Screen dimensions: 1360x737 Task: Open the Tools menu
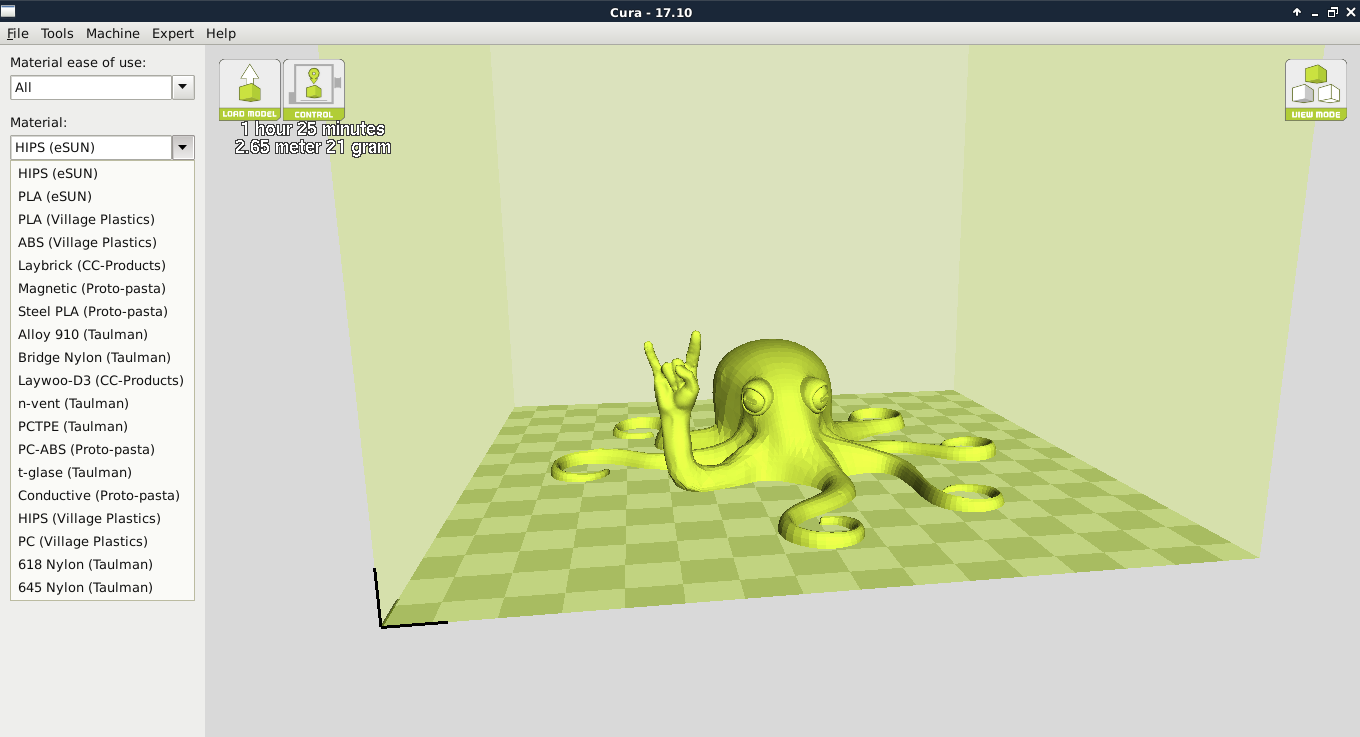point(57,33)
